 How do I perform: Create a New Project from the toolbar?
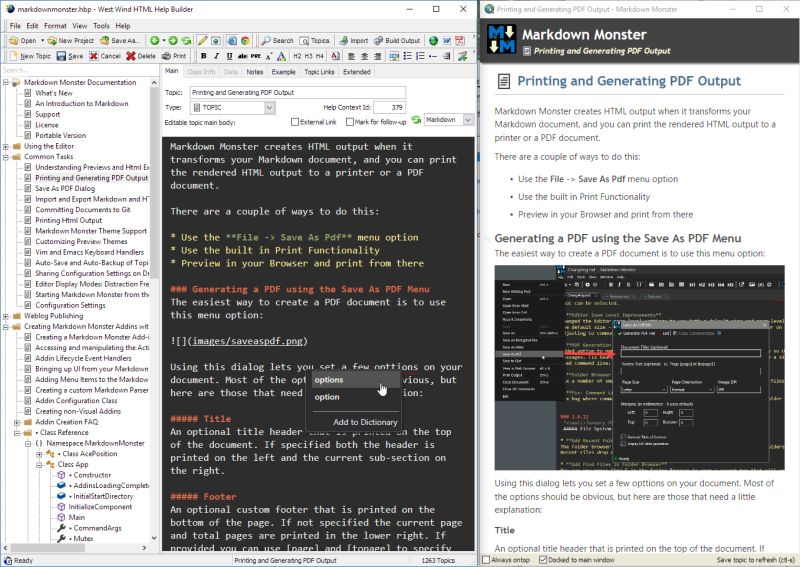coord(70,40)
